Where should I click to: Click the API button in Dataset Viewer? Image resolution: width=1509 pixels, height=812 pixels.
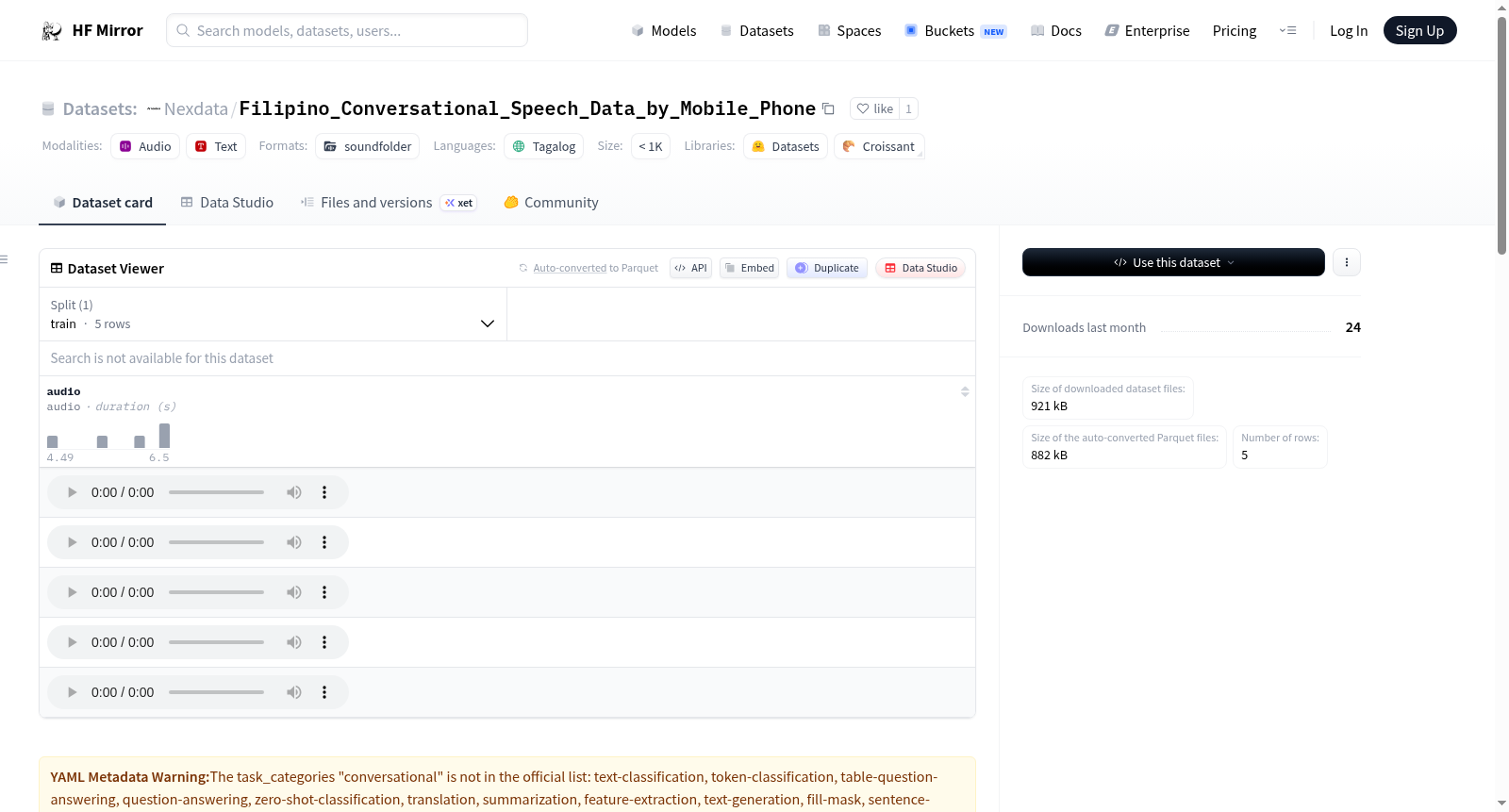[690, 268]
